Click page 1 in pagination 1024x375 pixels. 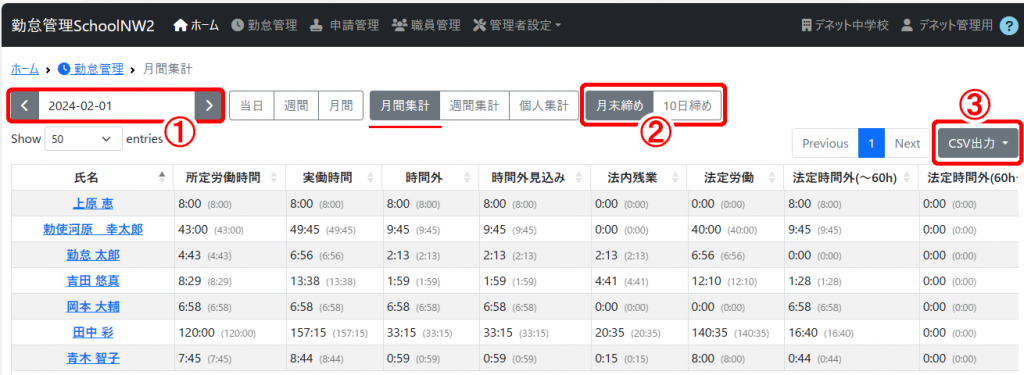(871, 143)
